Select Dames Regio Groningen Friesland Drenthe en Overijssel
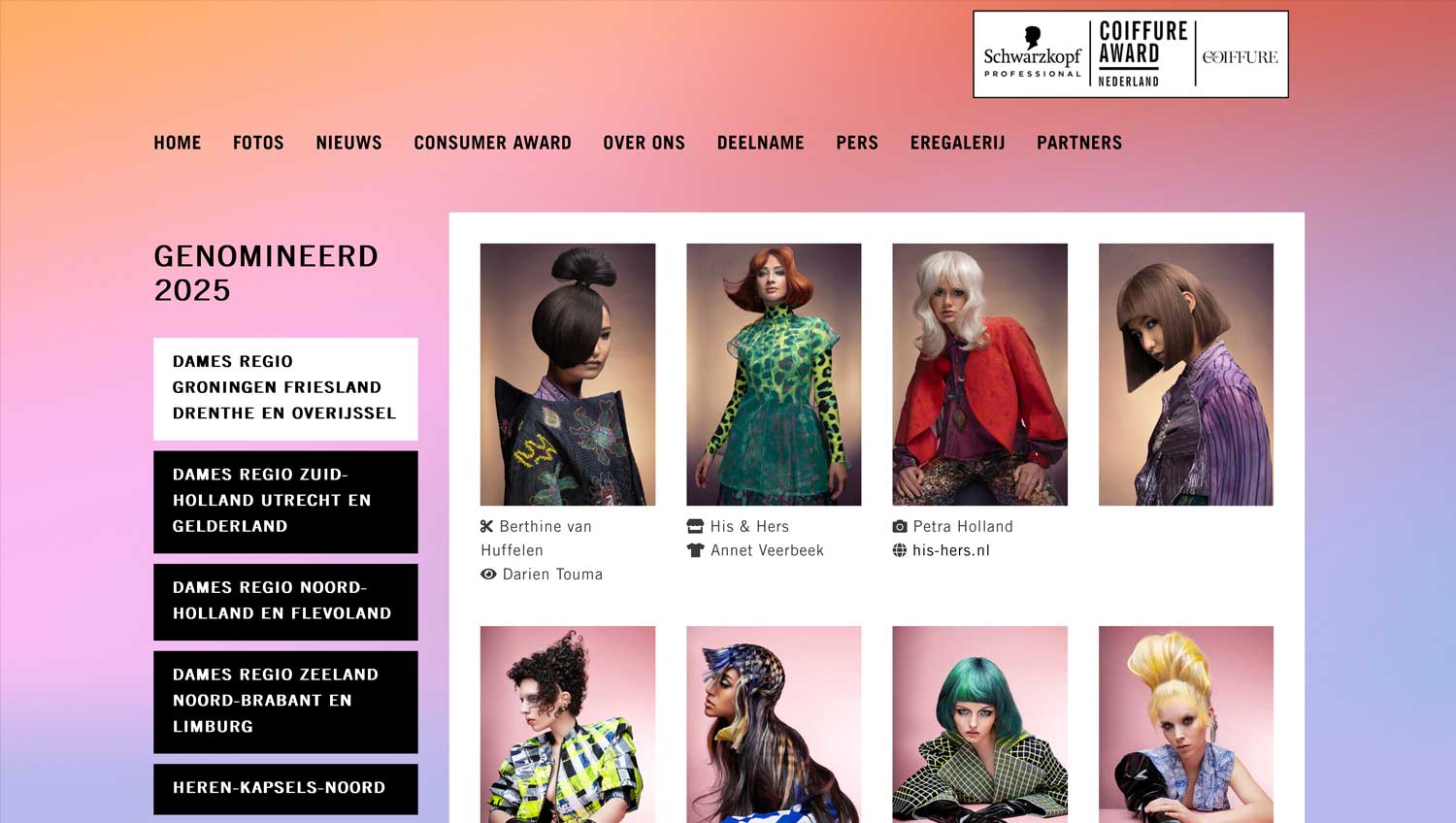This screenshot has height=823, width=1456. click(x=285, y=388)
